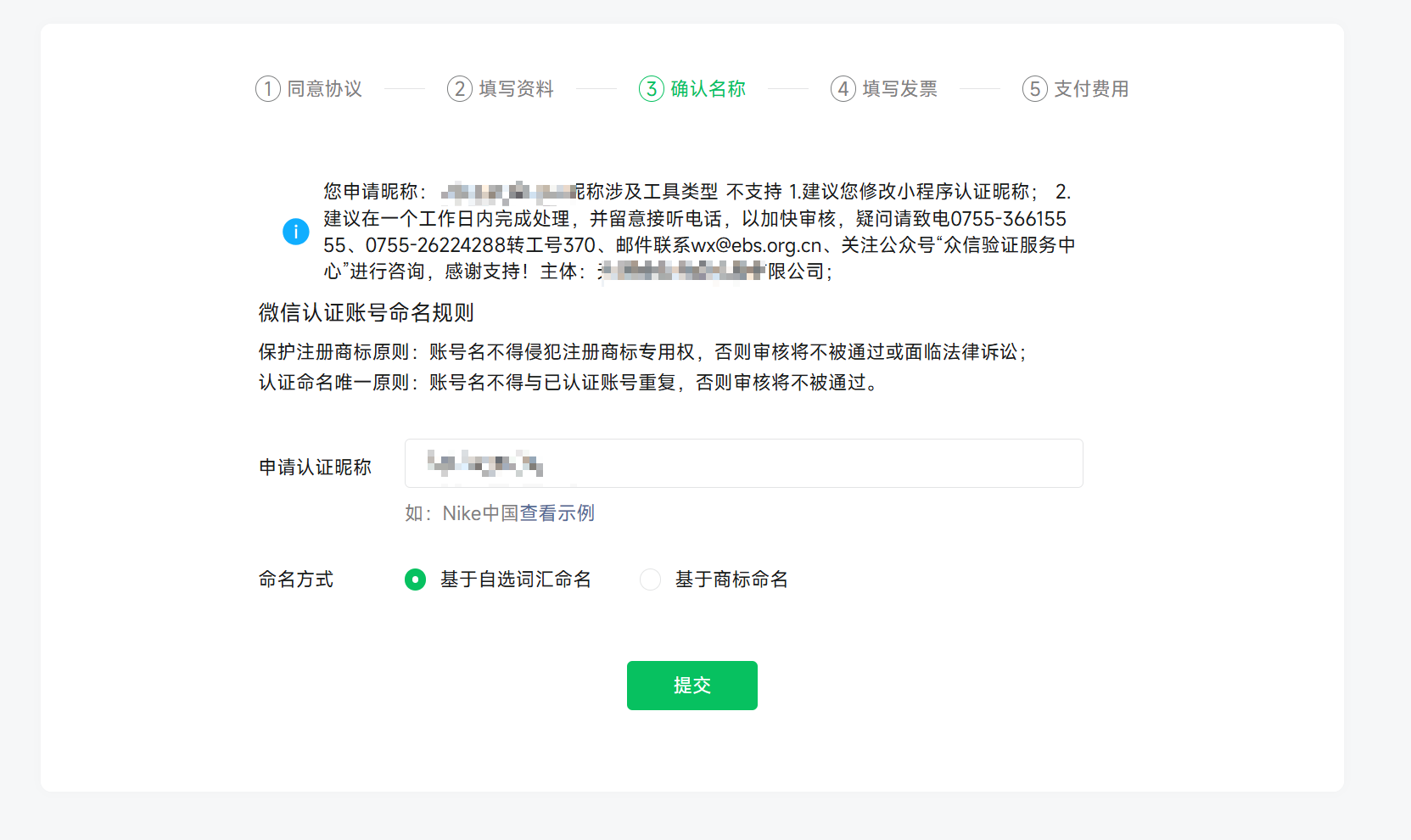
Task: Go to 同意协议 step label
Action: coord(325,89)
